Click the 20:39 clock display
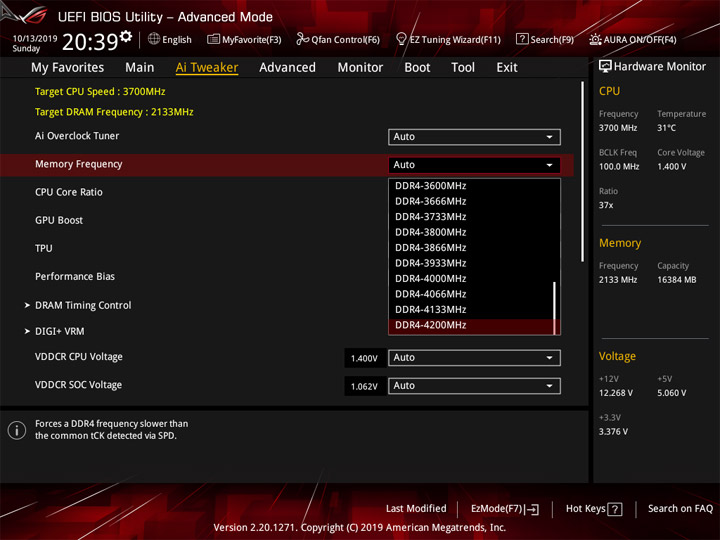Image resolution: width=720 pixels, height=540 pixels. (90, 42)
